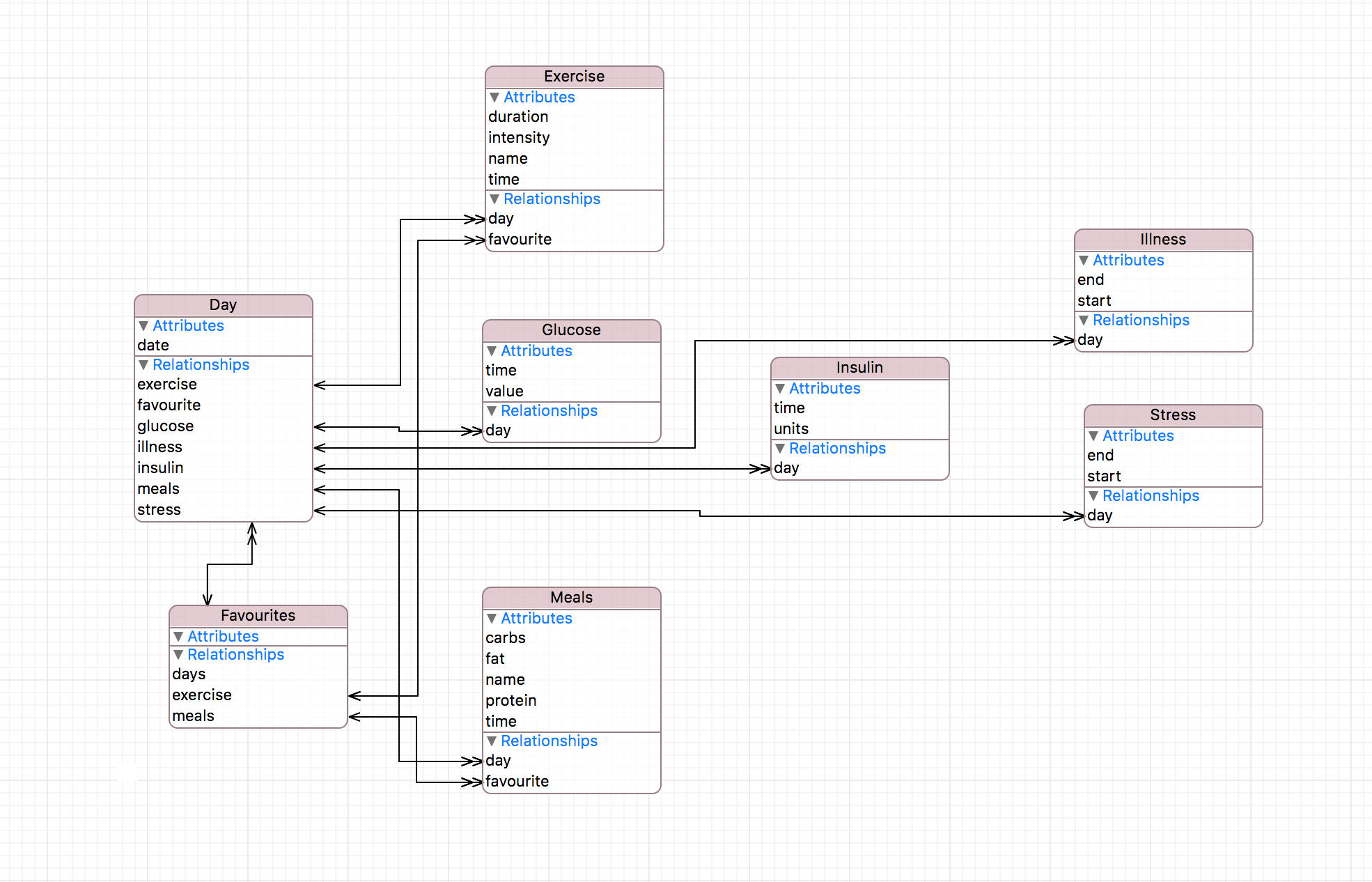Select the date attribute in Day

click(x=154, y=345)
